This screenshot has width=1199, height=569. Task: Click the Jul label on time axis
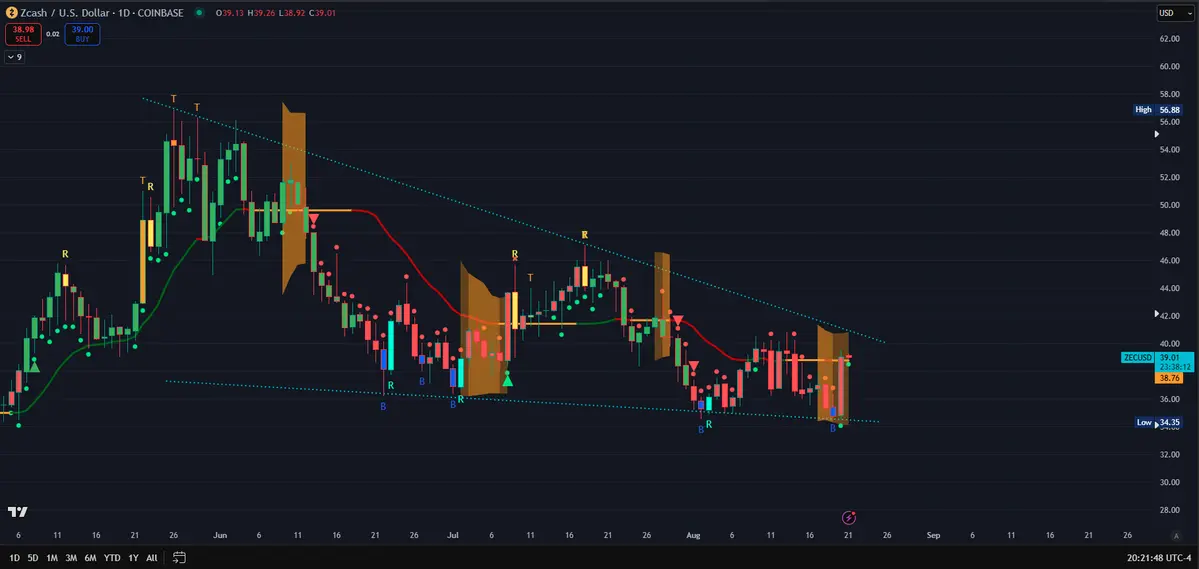click(x=452, y=535)
